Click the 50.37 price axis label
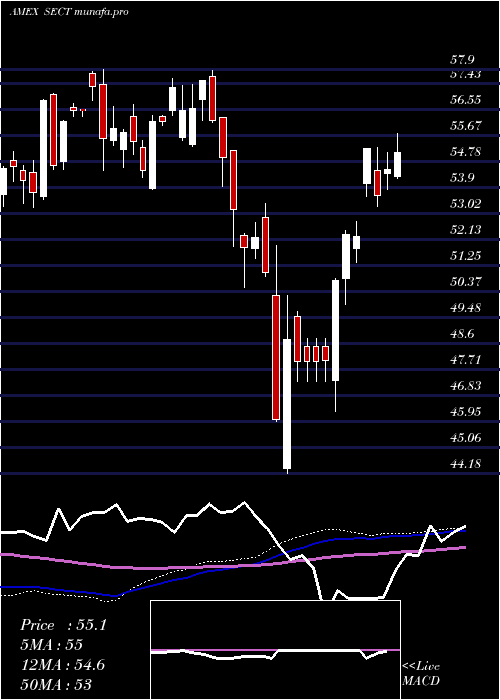Image resolution: width=500 pixels, height=700 pixels. [x=466, y=282]
